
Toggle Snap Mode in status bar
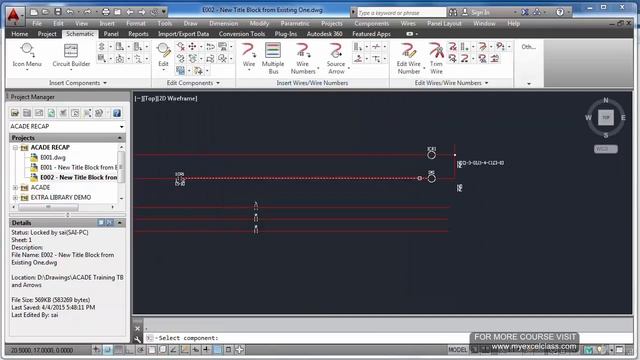pyautogui.click(x=107, y=350)
